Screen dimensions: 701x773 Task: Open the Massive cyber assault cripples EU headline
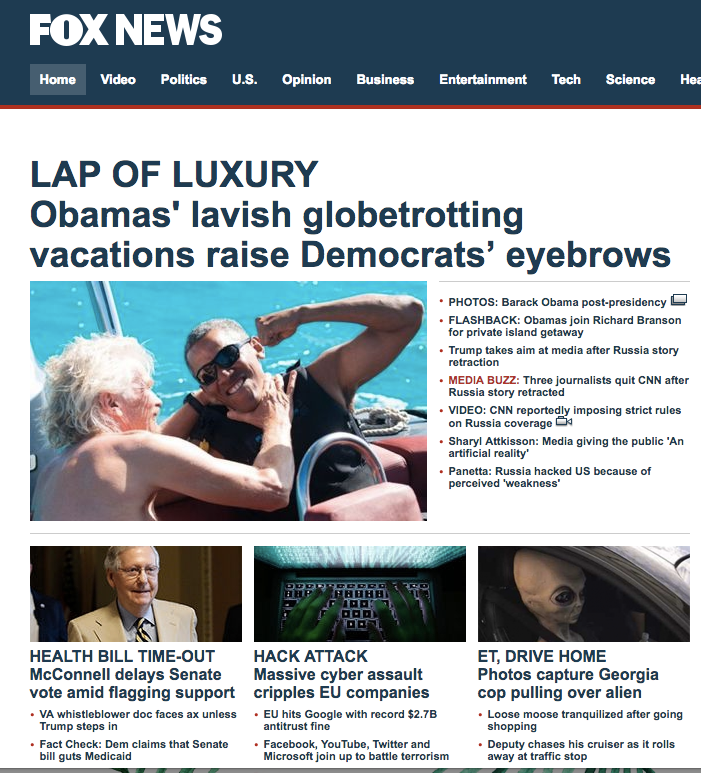click(341, 683)
